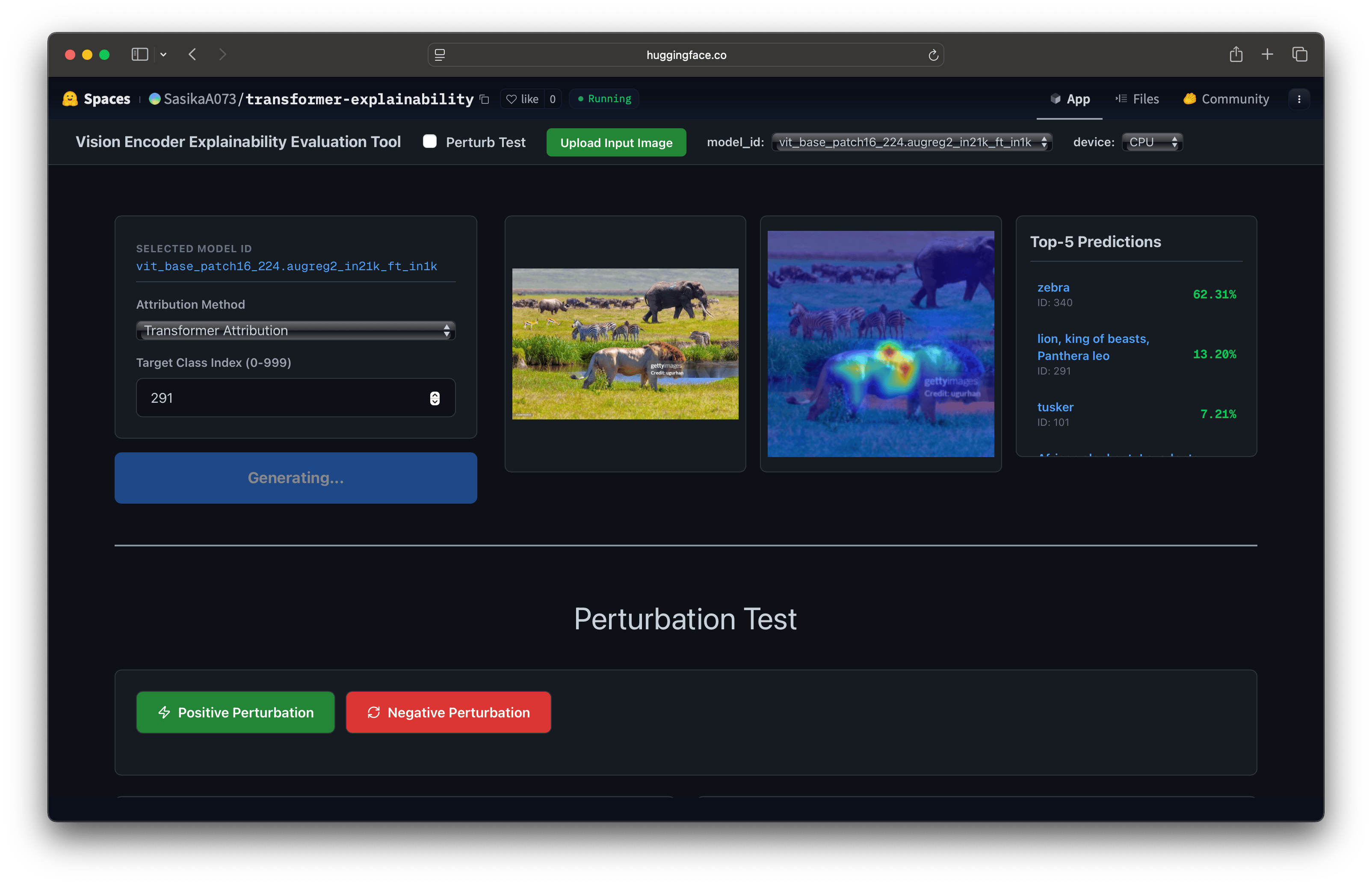The height and width of the screenshot is (885, 1372).
Task: Open a new tab with the plus icon
Action: tap(1267, 54)
